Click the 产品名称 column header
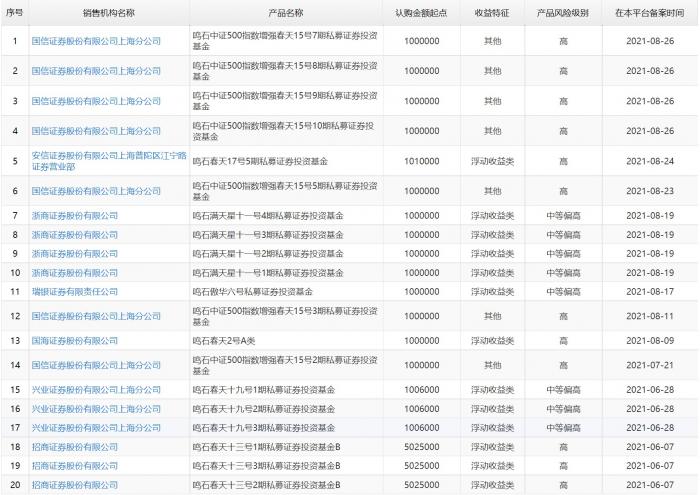Viewport: 700px width, 495px height. pyautogui.click(x=285, y=13)
